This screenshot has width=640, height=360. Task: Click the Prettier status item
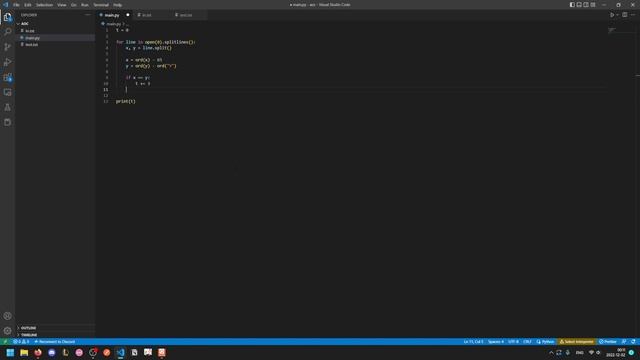[x=608, y=342]
